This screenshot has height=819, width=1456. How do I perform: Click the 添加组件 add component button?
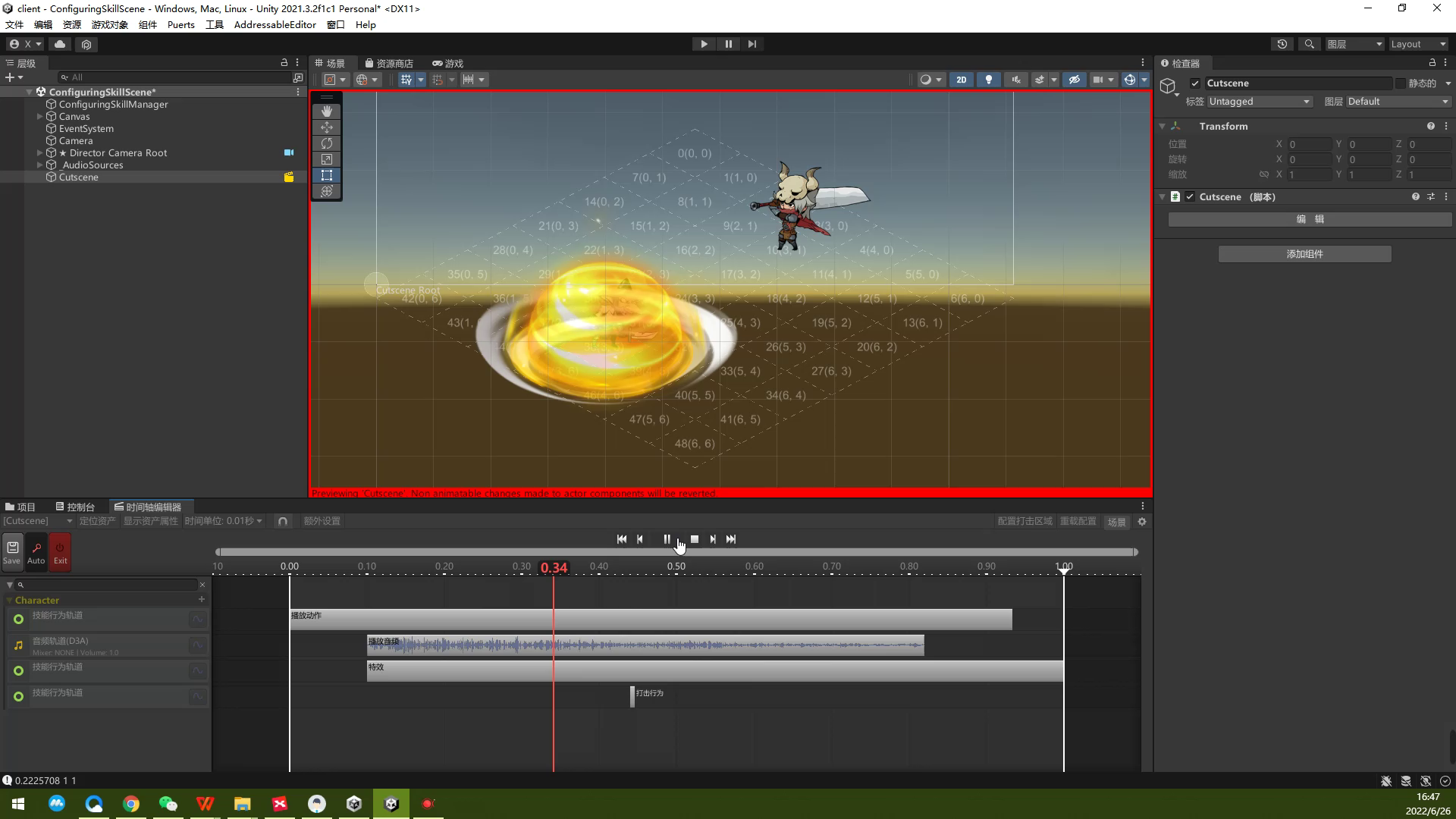[1304, 254]
